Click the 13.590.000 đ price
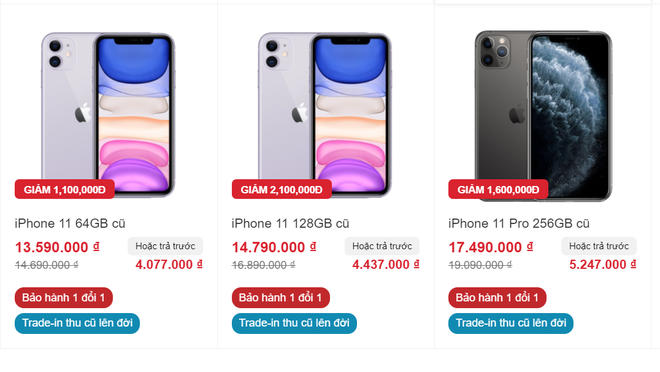Image resolution: width=660 pixels, height=372 pixels. click(x=57, y=247)
